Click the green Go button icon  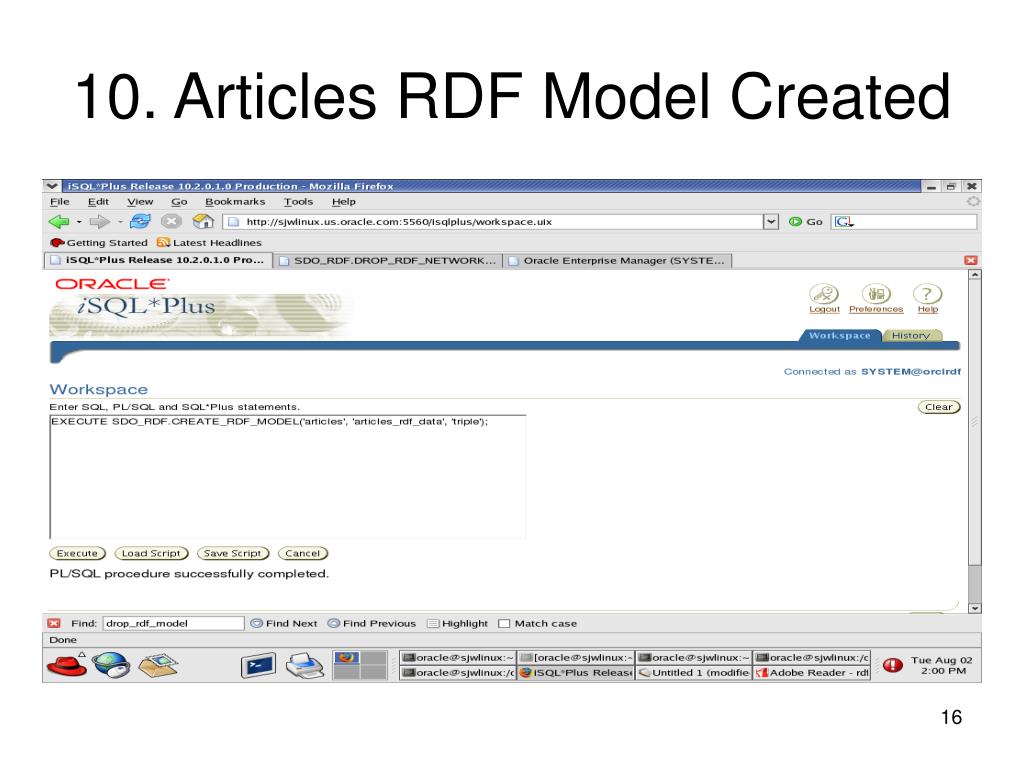pyautogui.click(x=795, y=222)
